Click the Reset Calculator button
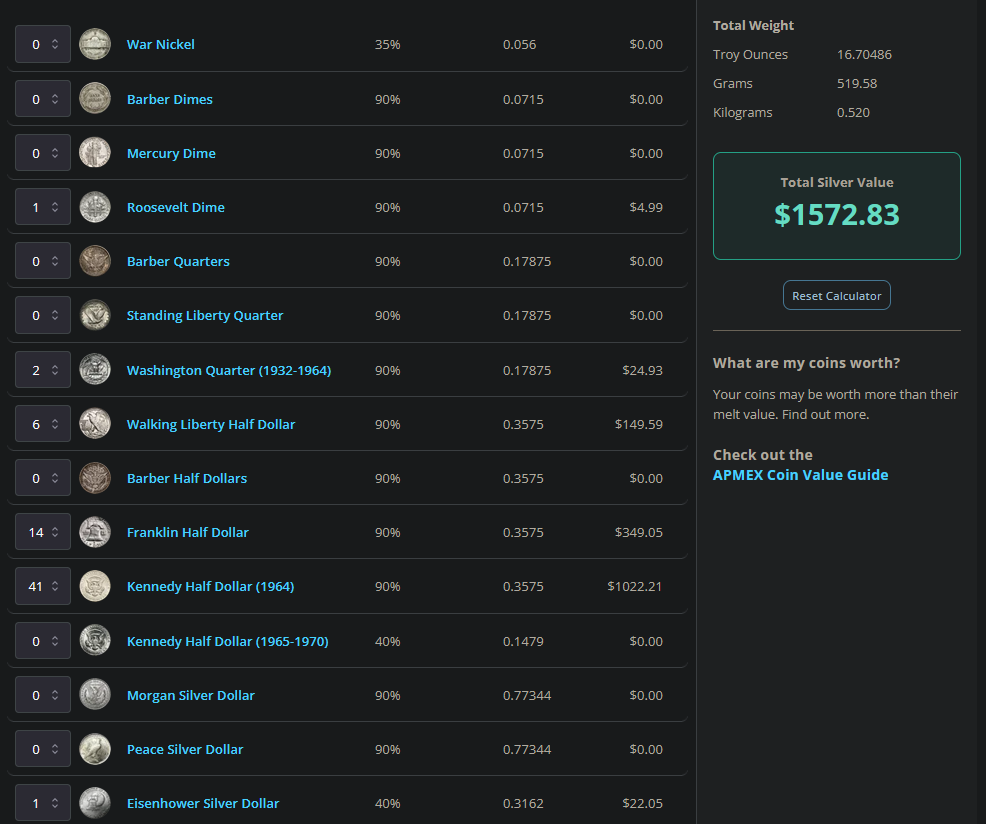This screenshot has width=986, height=824. (x=836, y=295)
